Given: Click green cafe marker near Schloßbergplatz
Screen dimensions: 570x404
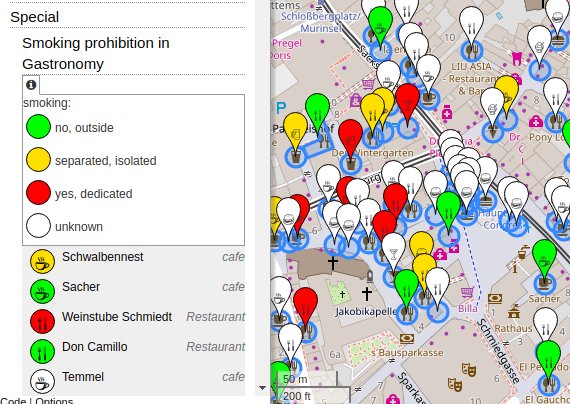Looking at the screenshot, I should pyautogui.click(x=380, y=24).
